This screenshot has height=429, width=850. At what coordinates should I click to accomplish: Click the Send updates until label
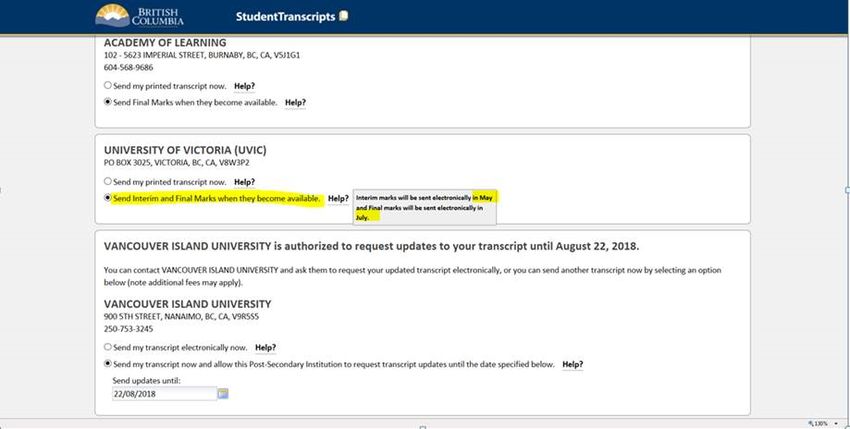pos(146,381)
